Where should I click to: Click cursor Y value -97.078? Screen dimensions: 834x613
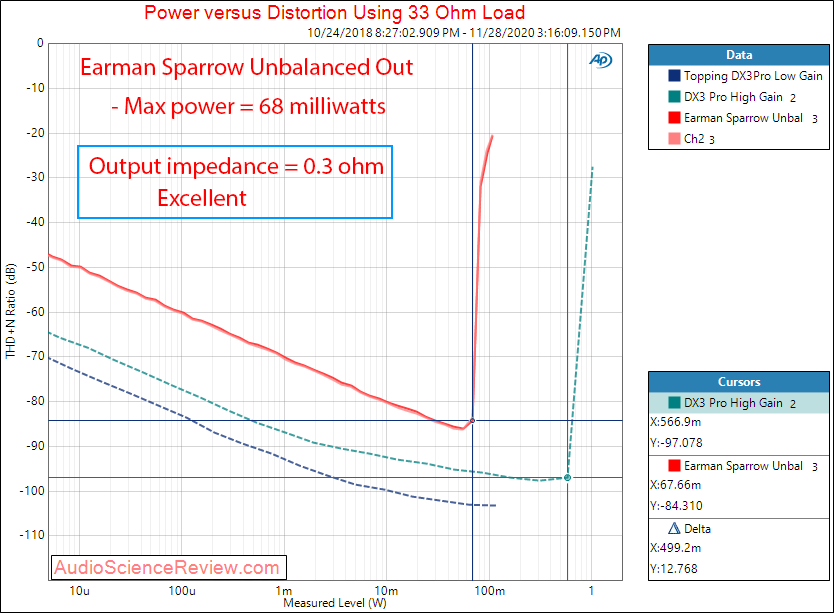coord(676,443)
